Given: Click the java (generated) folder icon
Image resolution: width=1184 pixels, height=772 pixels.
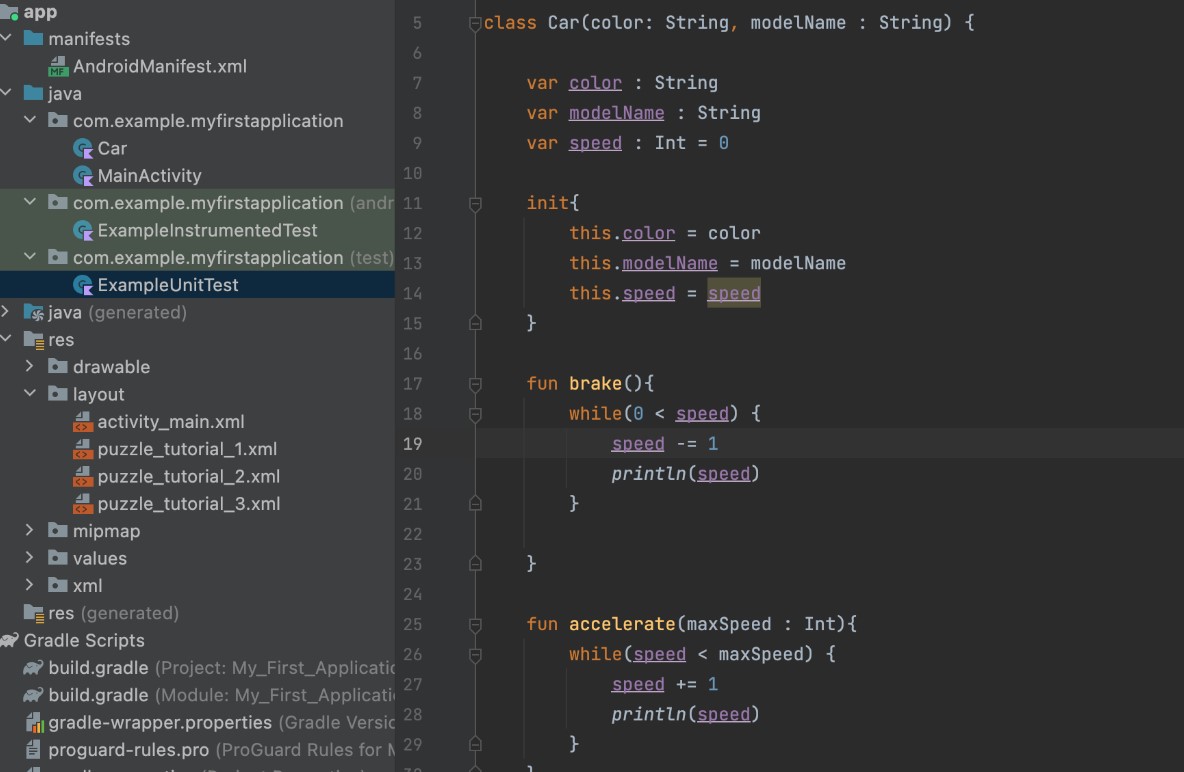Looking at the screenshot, I should 33,312.
